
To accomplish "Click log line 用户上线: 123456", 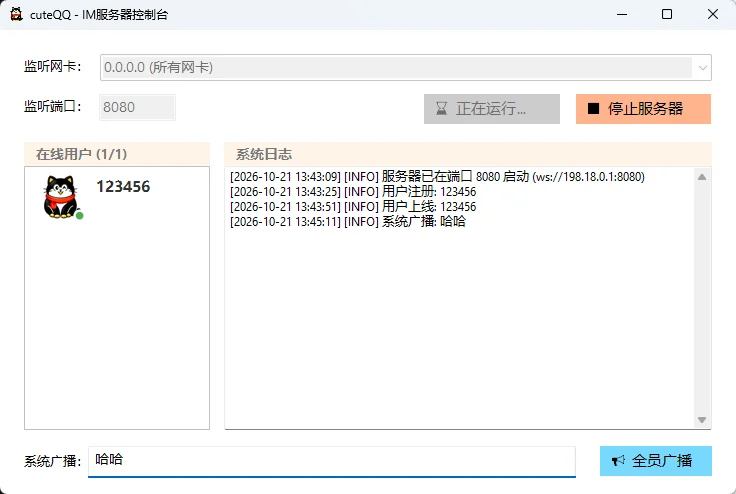I will click(353, 207).
